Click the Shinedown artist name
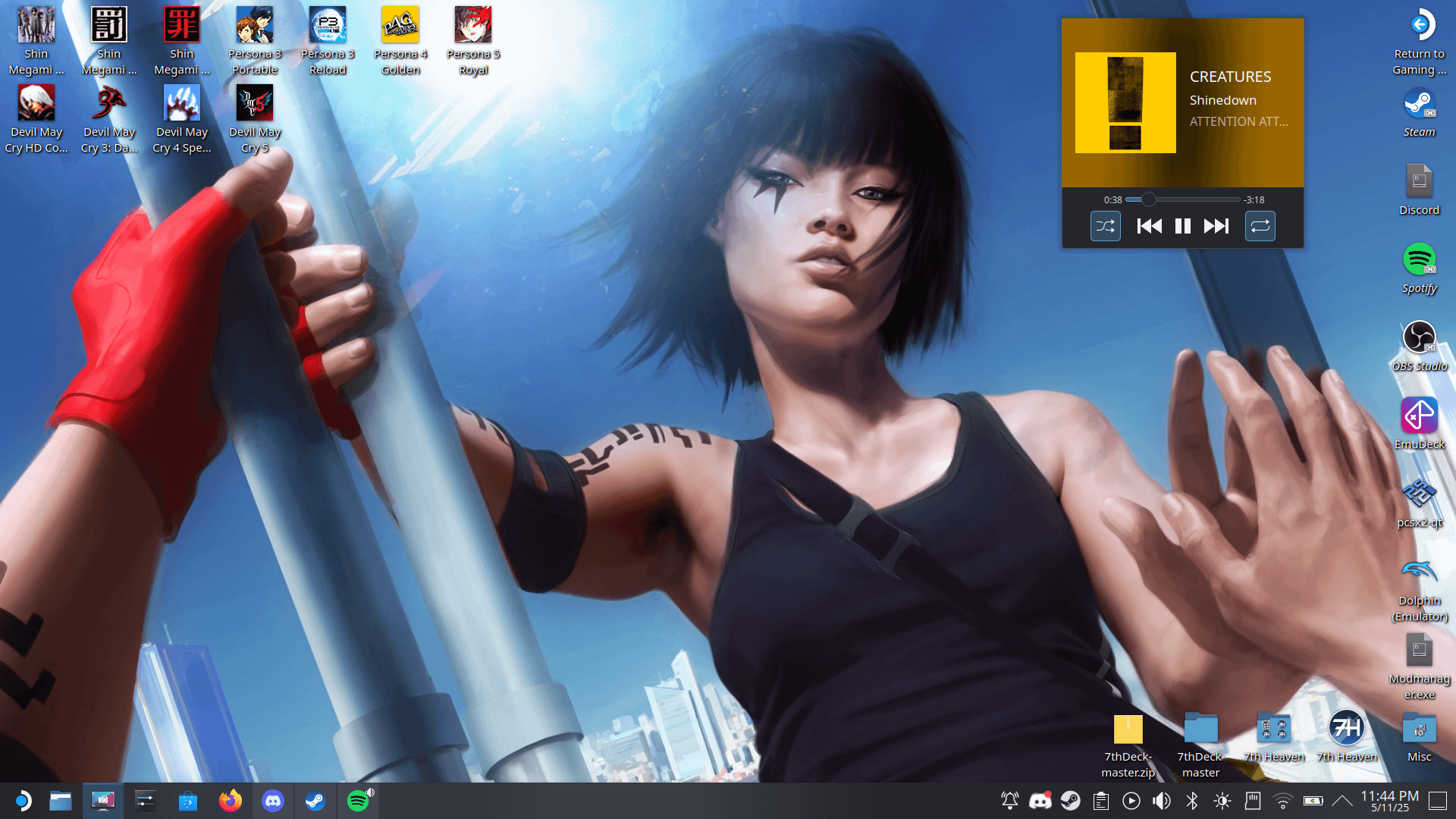 pyautogui.click(x=1223, y=100)
